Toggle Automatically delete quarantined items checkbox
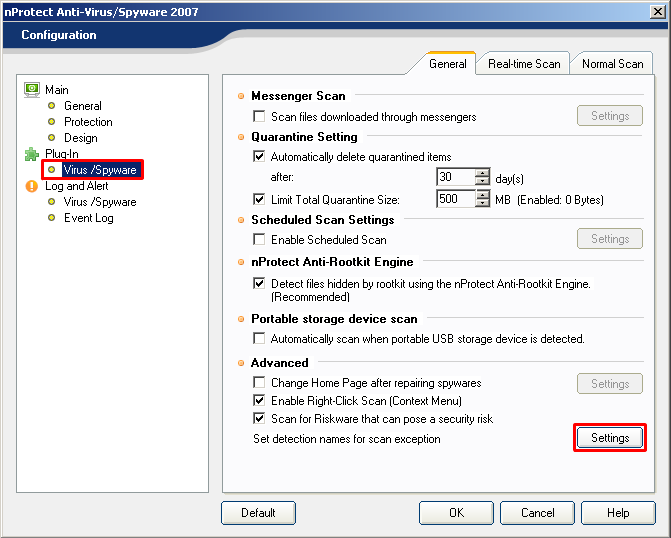 [x=259, y=156]
